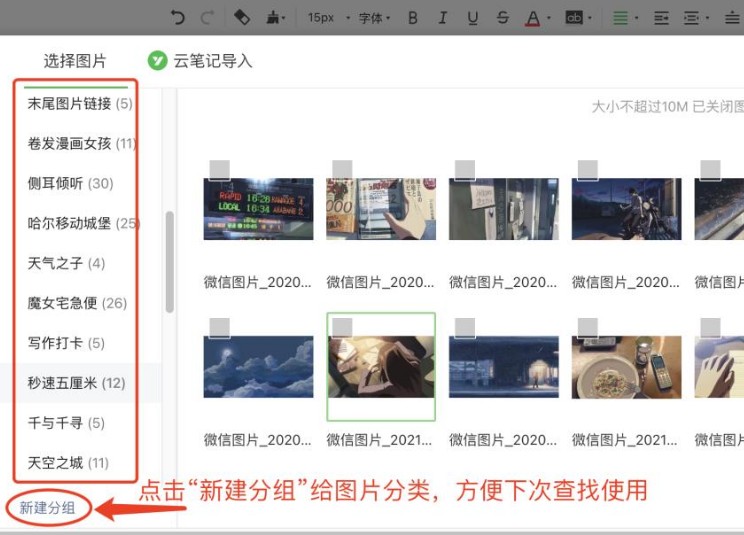Open the 哈尔移动城堡 group

point(82,223)
